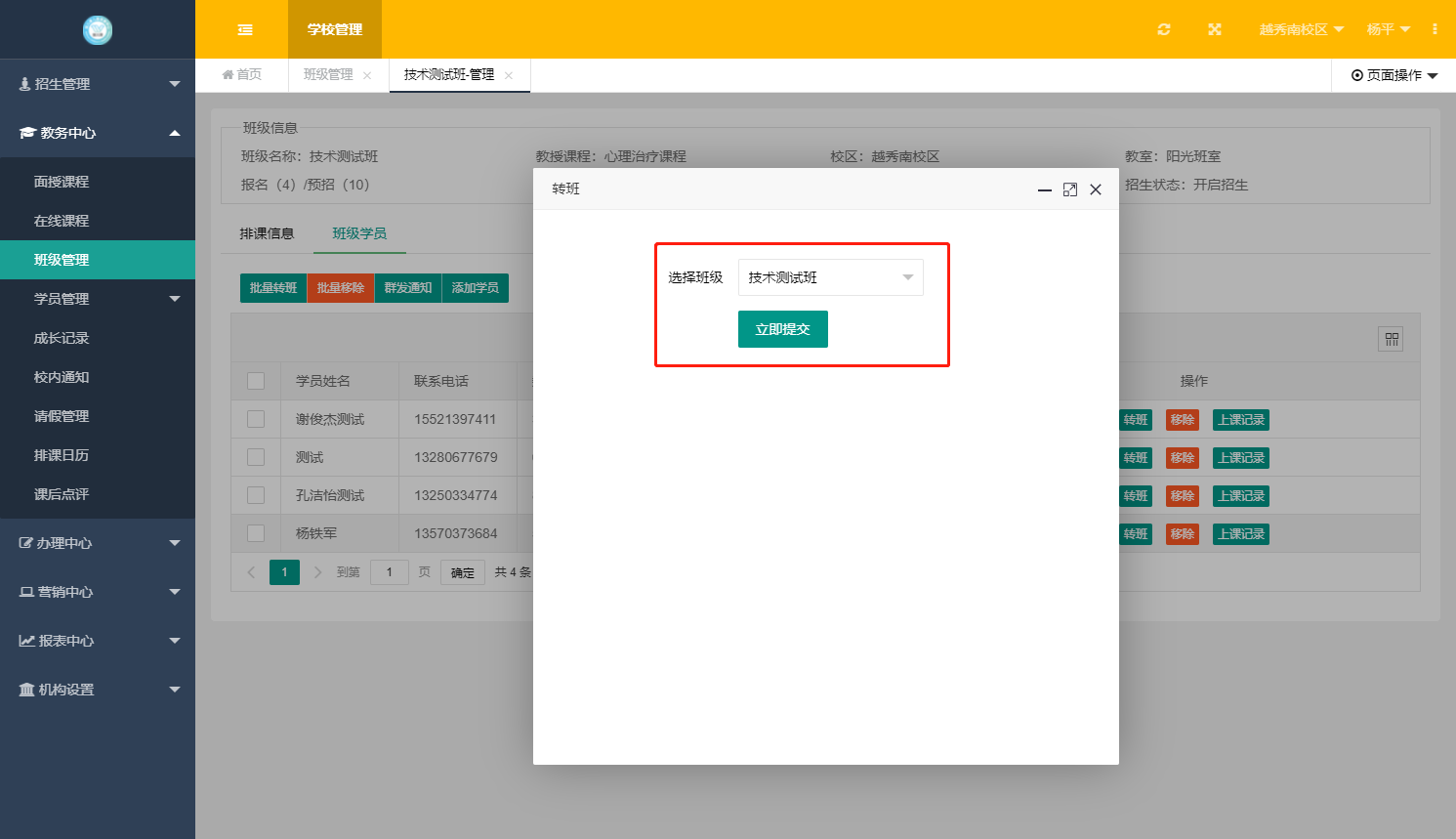The height and width of the screenshot is (839, 1456).
Task: Click the 批量移除 button
Action: click(341, 288)
